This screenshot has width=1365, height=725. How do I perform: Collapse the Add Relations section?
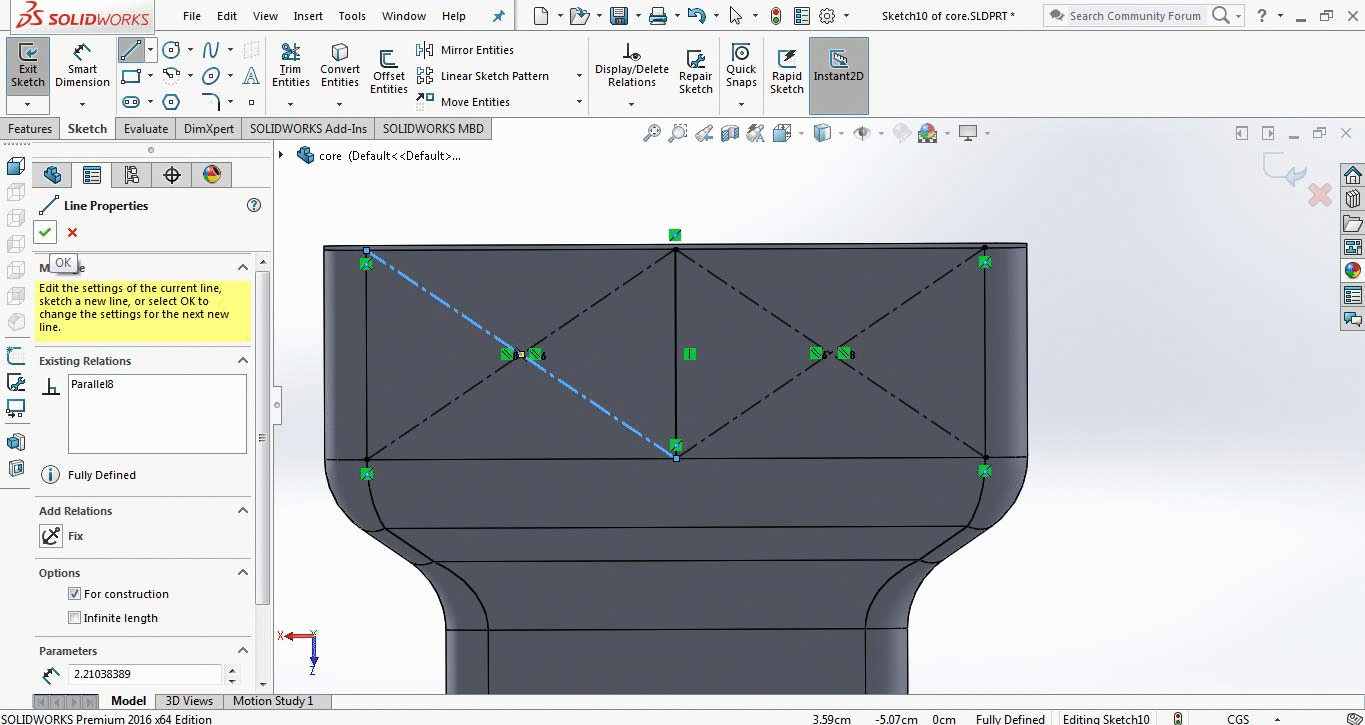point(242,511)
